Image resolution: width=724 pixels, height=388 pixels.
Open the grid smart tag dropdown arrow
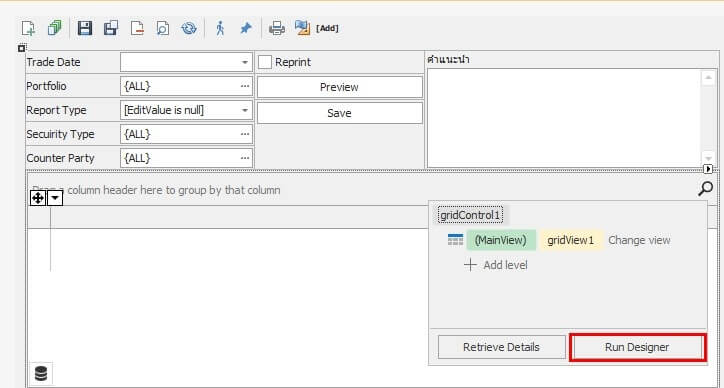click(x=55, y=198)
